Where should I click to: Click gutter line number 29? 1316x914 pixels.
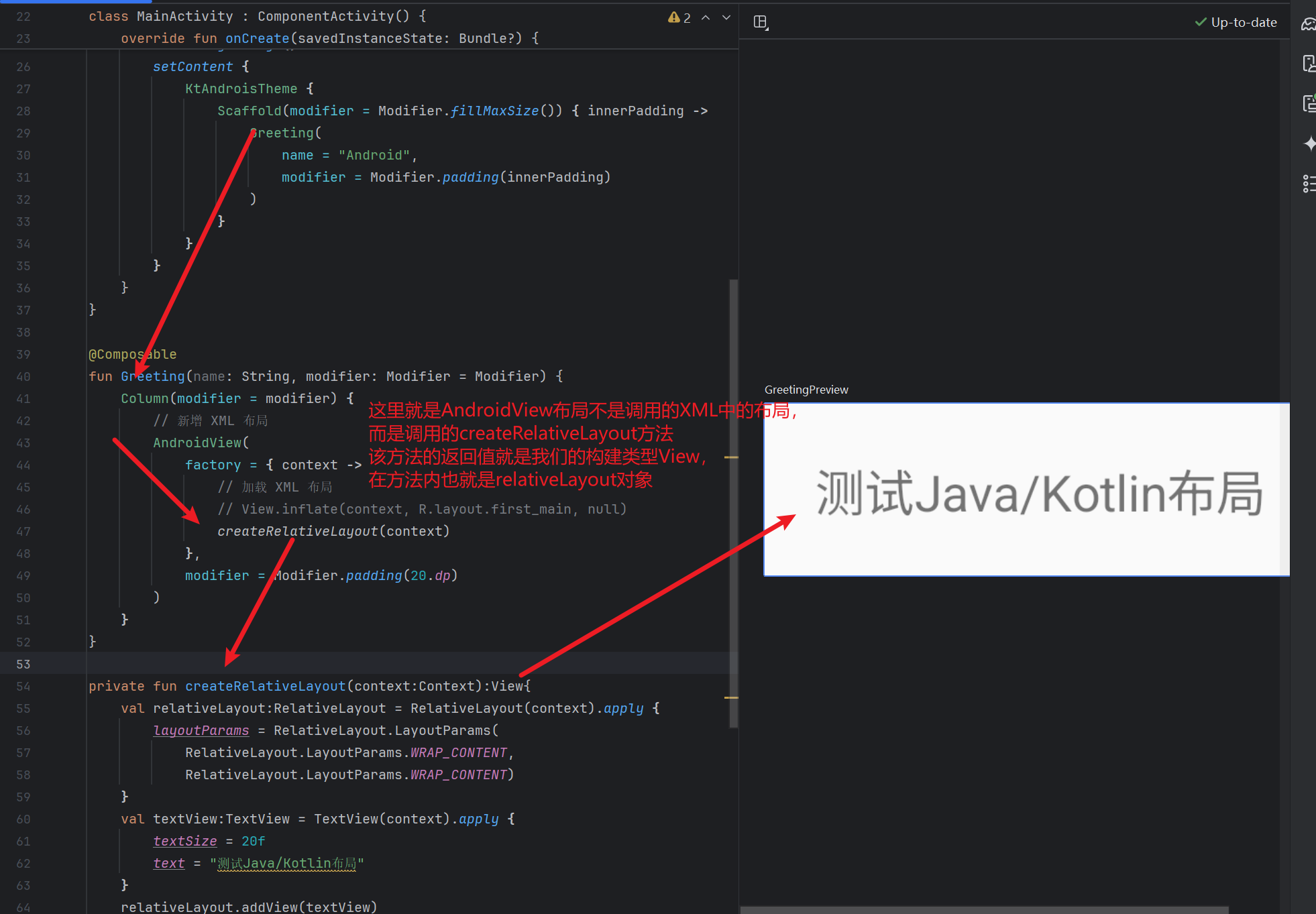(x=23, y=133)
